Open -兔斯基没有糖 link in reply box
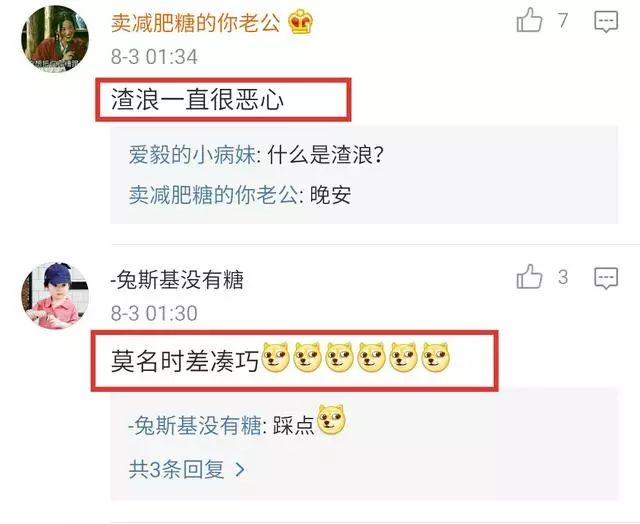Image resolution: width=640 pixels, height=524 pixels. click(x=195, y=425)
